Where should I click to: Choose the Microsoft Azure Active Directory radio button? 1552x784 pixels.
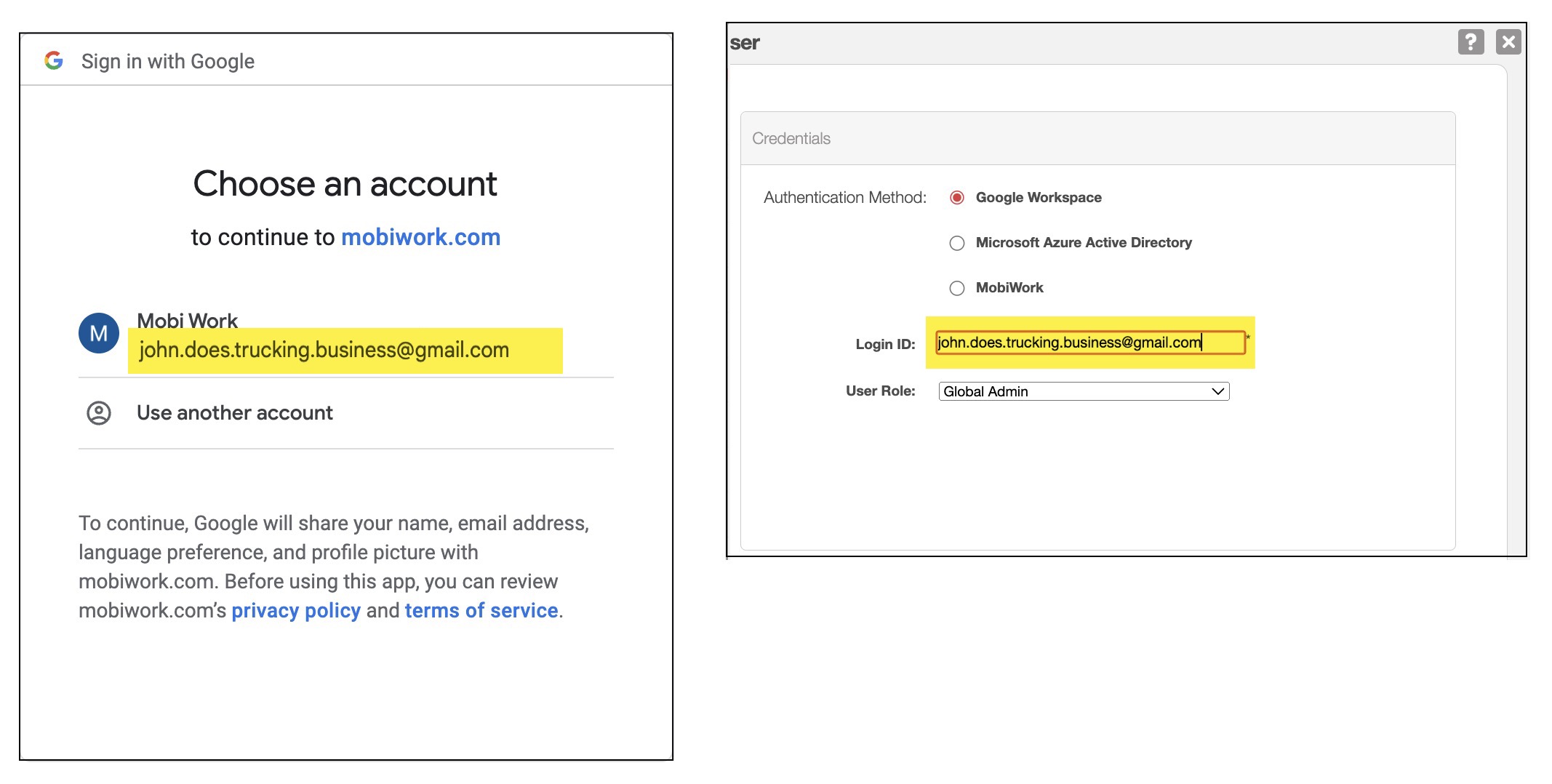tap(957, 243)
